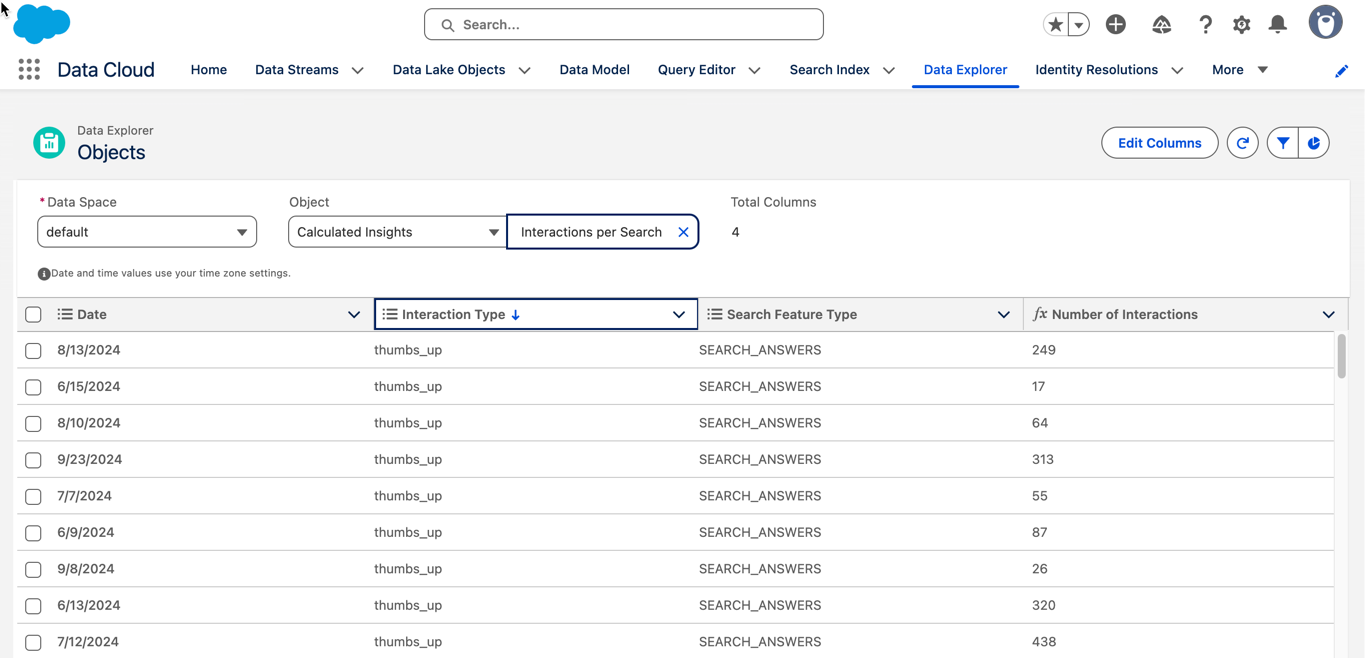
Task: Open the More tabs dropdown
Action: pos(1240,70)
